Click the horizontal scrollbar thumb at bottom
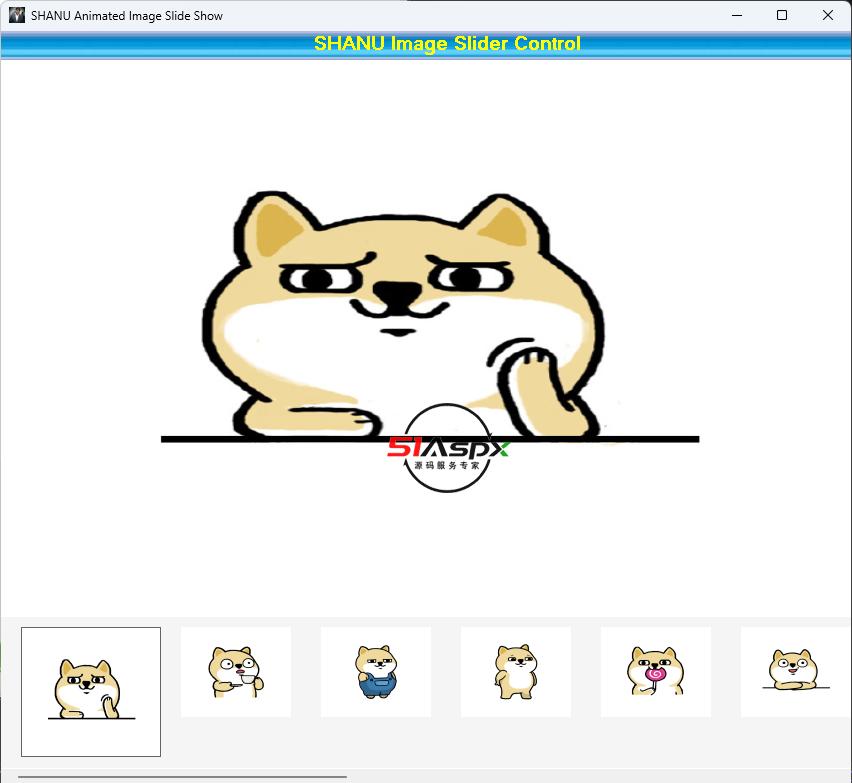852x783 pixels. (182, 776)
